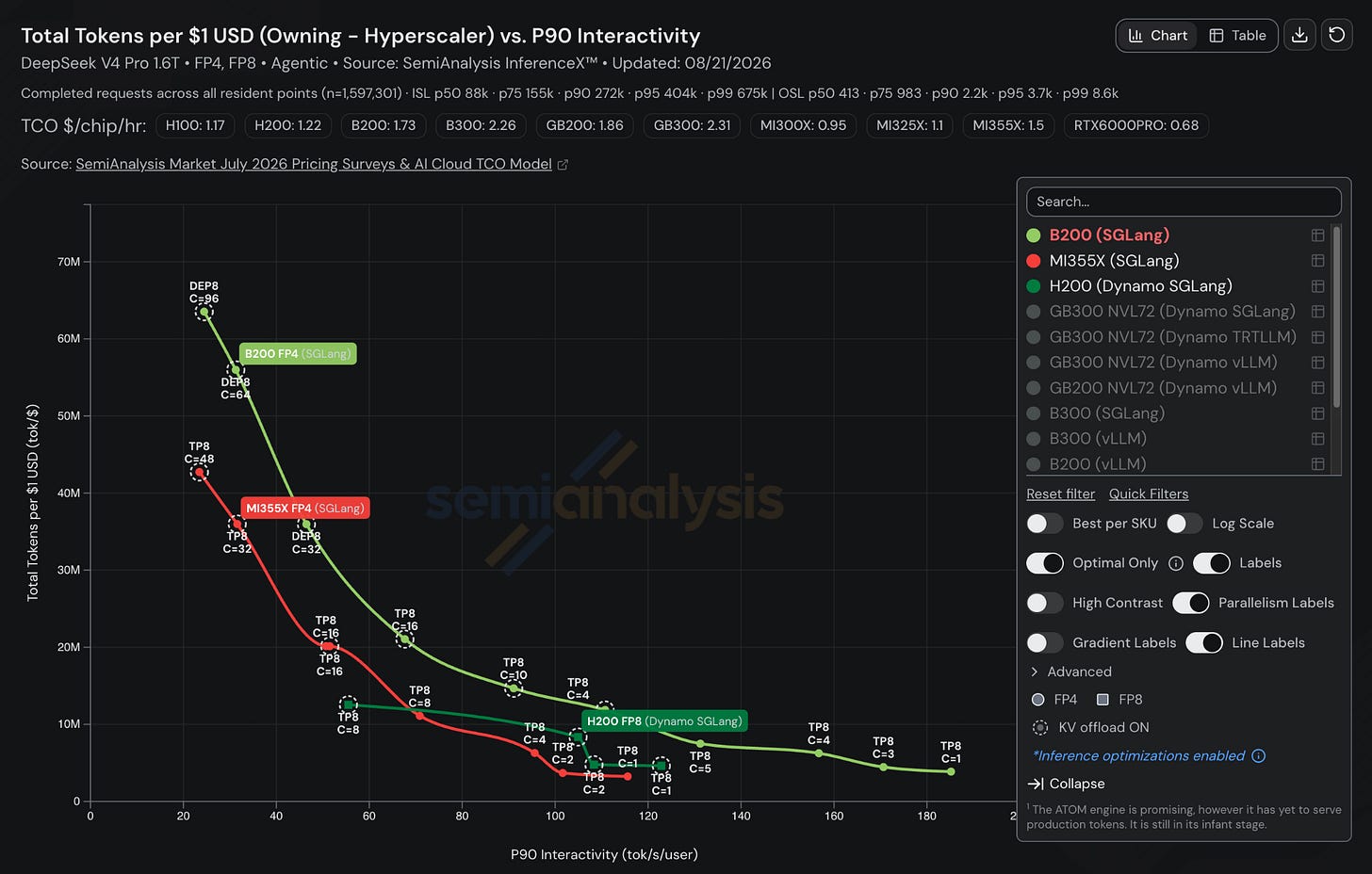Image resolution: width=1372 pixels, height=874 pixels.
Task: Click the red dot for MI355X (SGLang)
Action: (1034, 261)
